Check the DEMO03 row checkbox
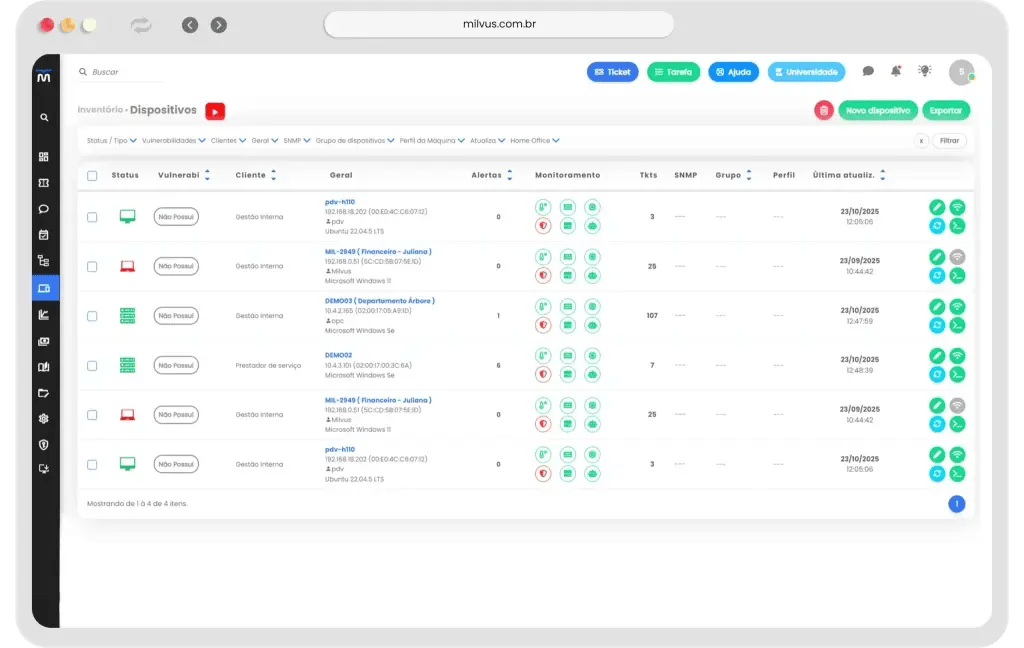The image size is (1024, 648). (92, 316)
